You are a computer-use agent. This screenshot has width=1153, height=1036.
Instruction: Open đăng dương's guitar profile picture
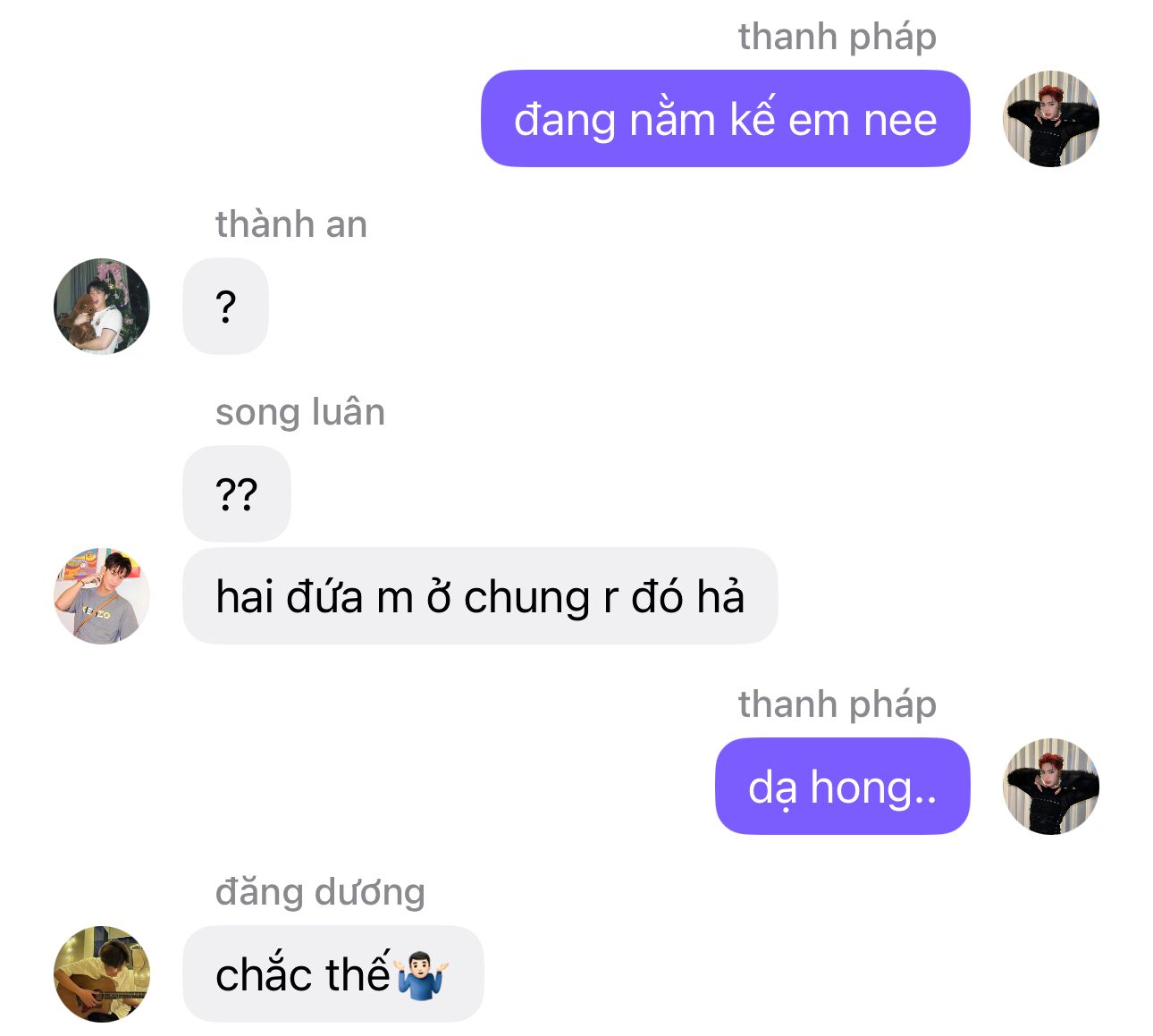102,974
